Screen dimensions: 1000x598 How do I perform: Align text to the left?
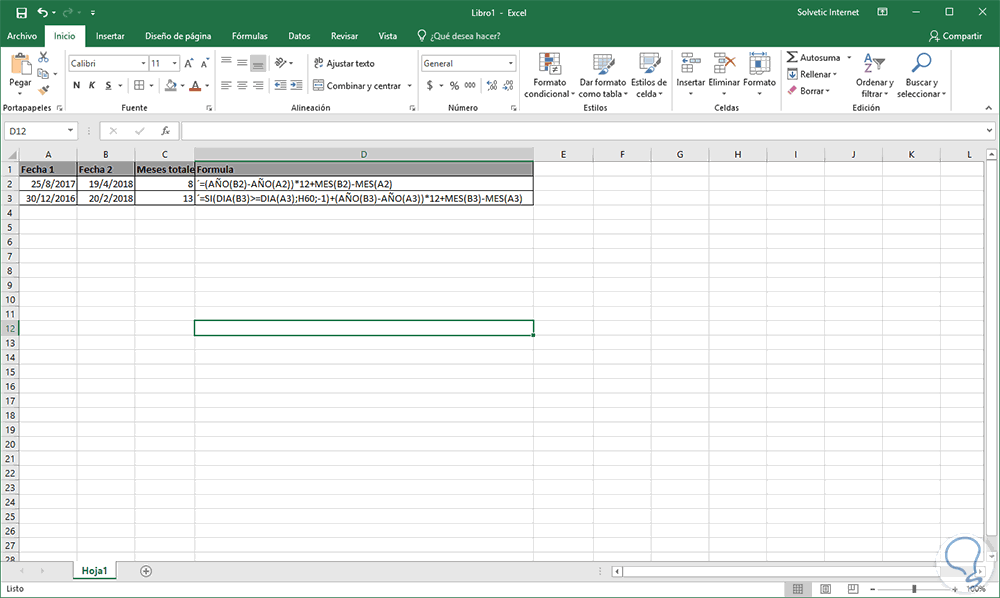point(226,85)
